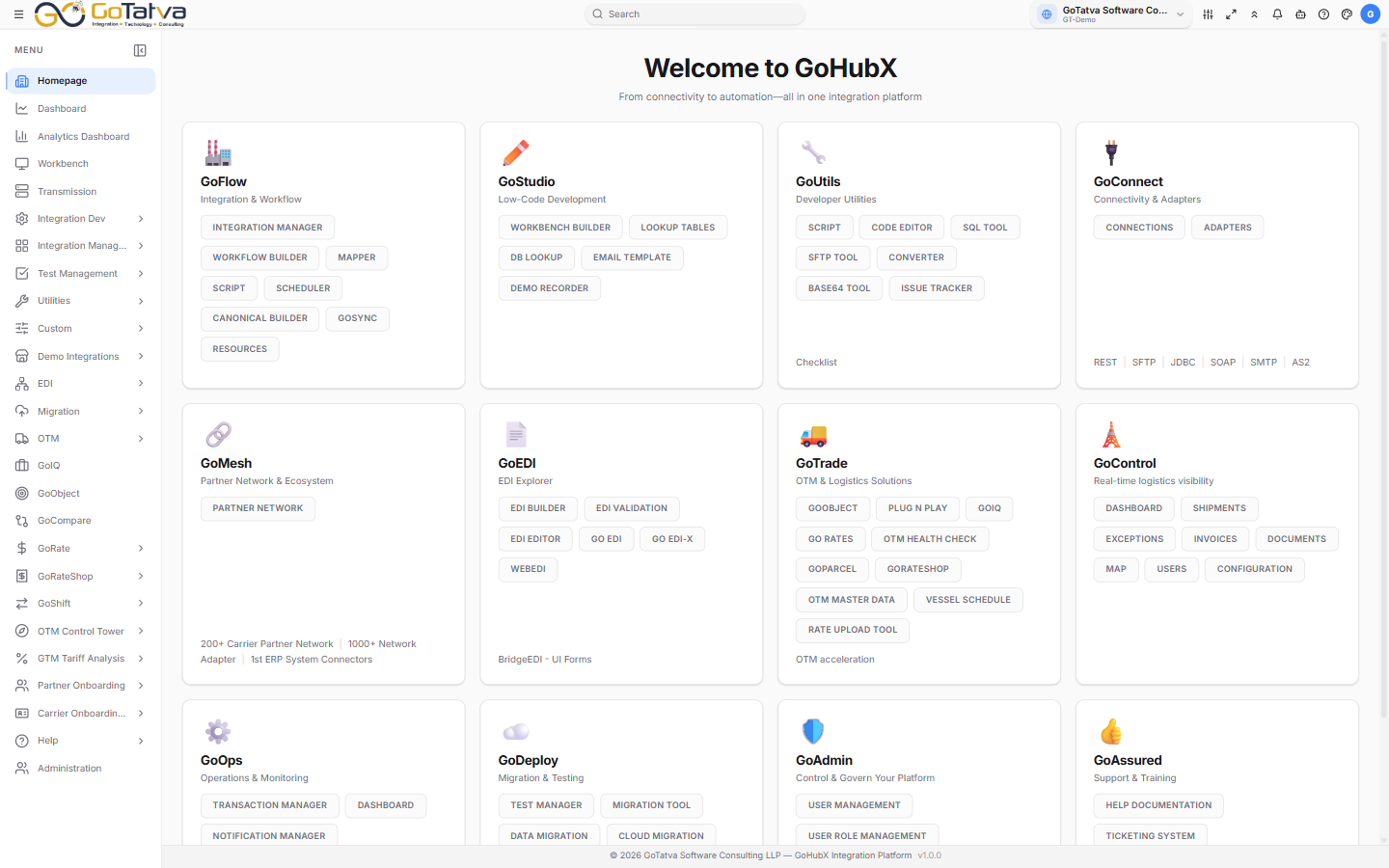Open the DEMO RECORDER button

click(549, 288)
